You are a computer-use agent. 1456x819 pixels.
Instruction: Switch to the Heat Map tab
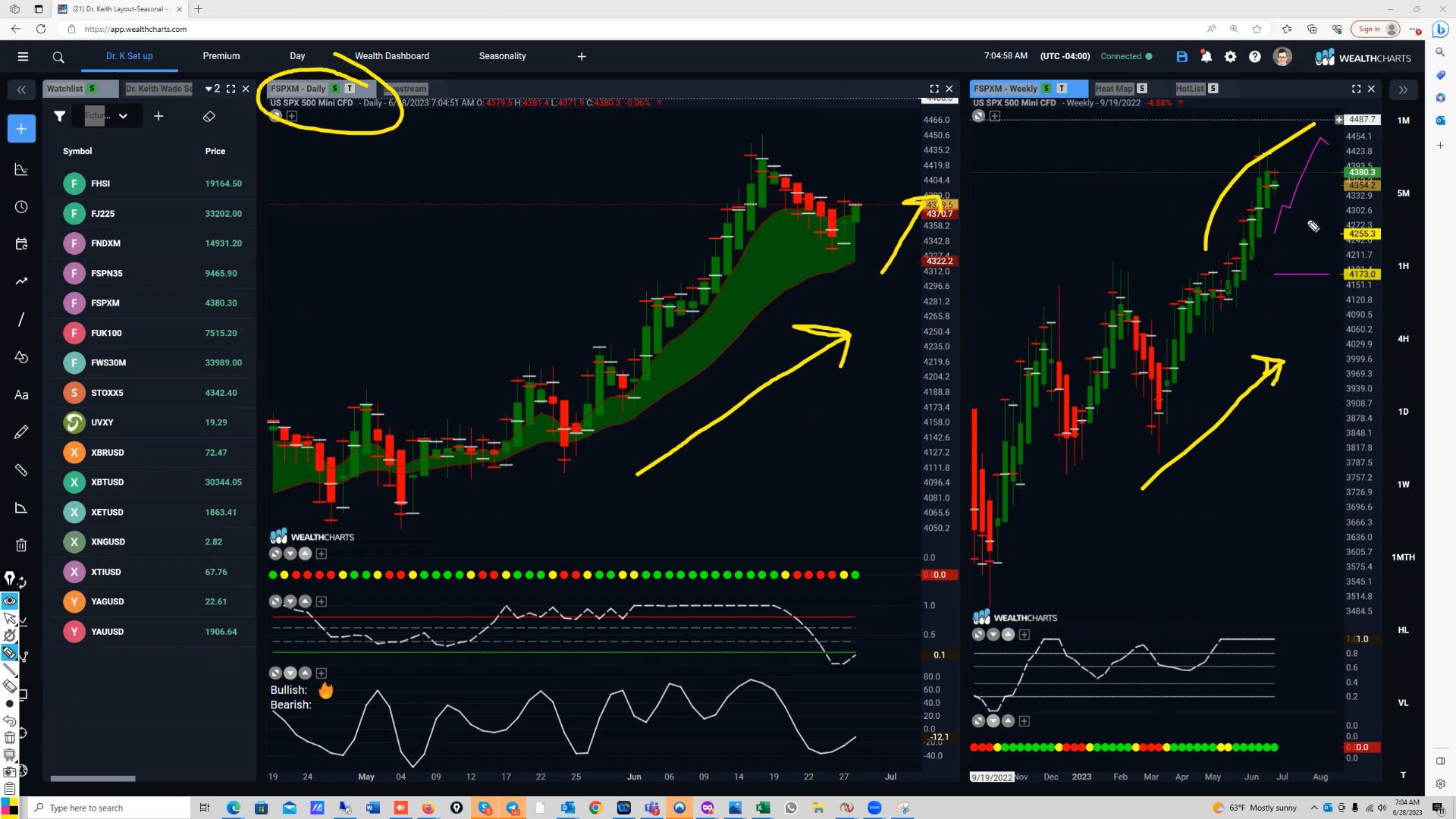point(1114,89)
